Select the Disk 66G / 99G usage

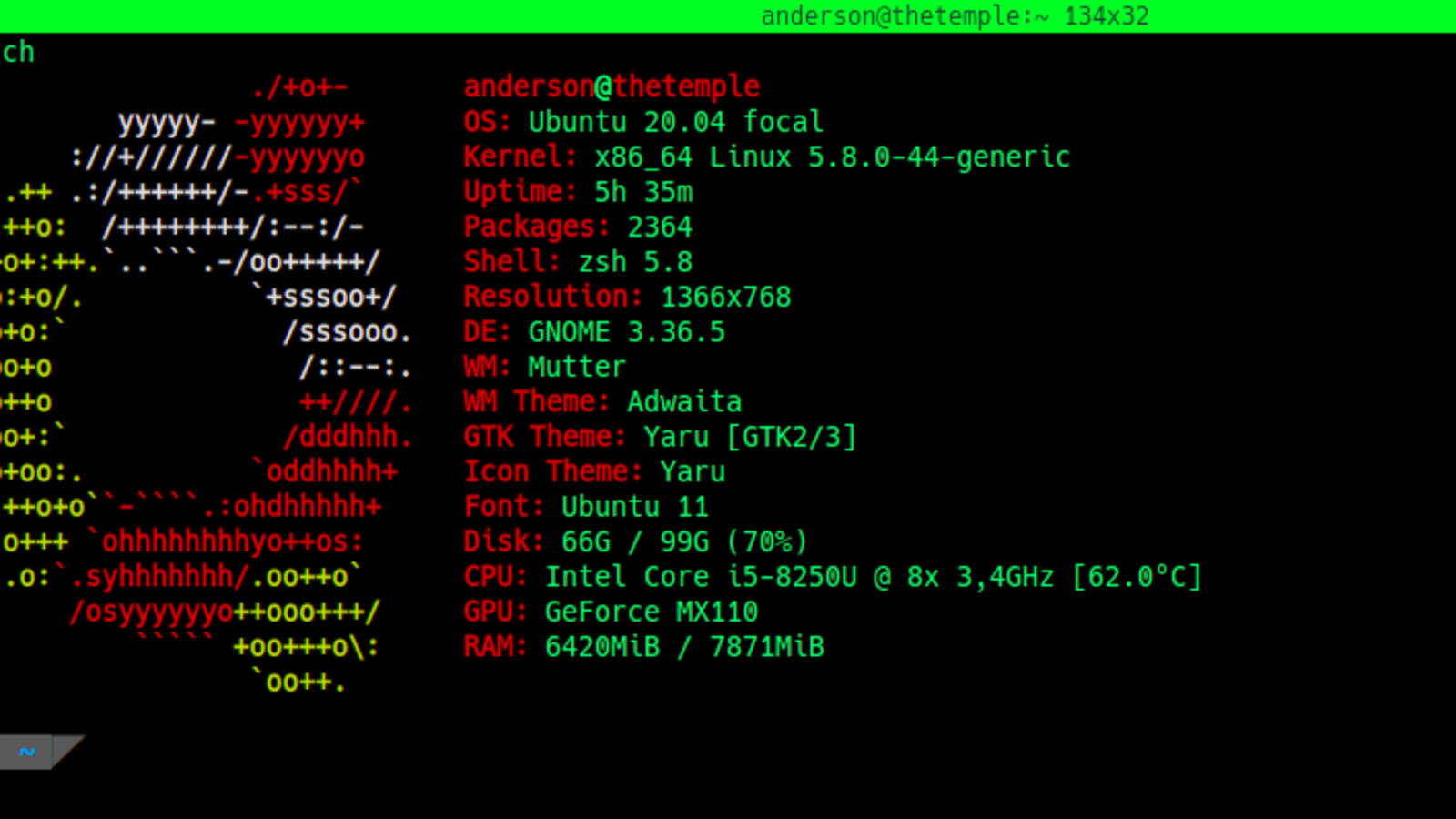point(636,541)
